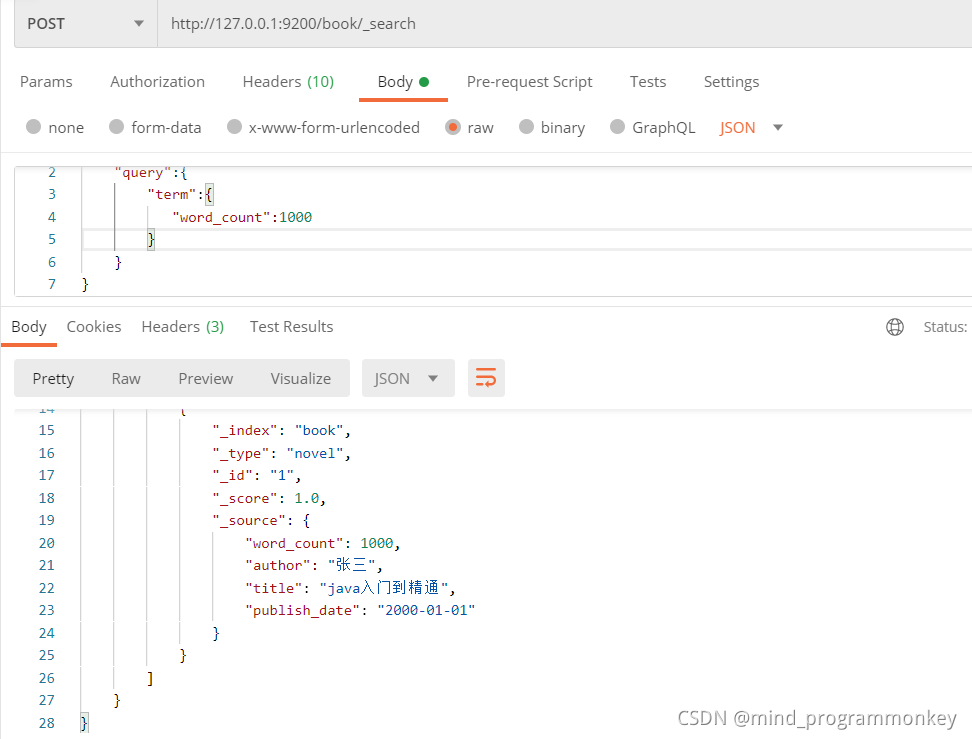The width and height of the screenshot is (972, 739).
Task: Open the Pre-request Script tab
Action: 529,82
